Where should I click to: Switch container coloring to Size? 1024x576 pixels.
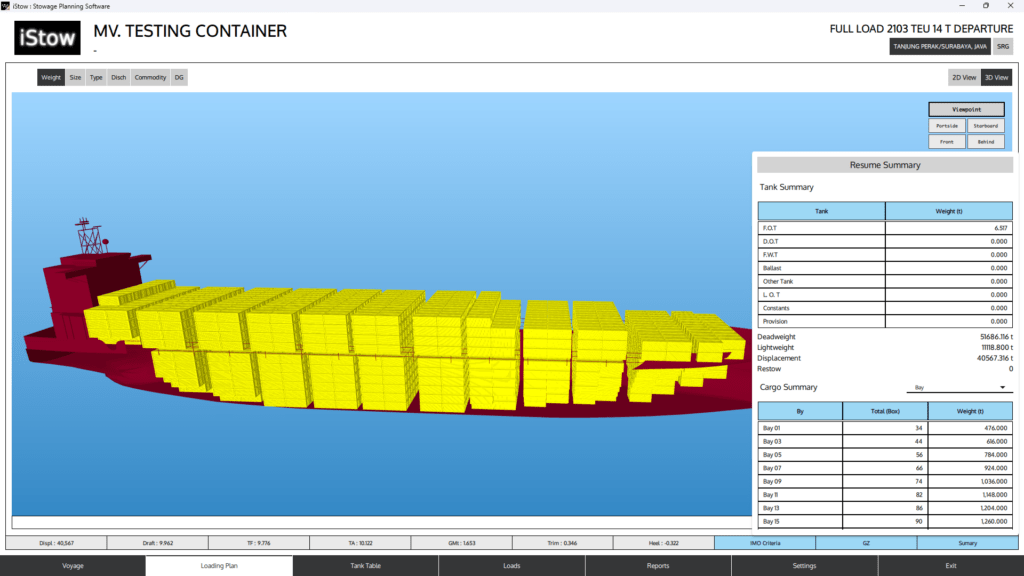(x=76, y=77)
